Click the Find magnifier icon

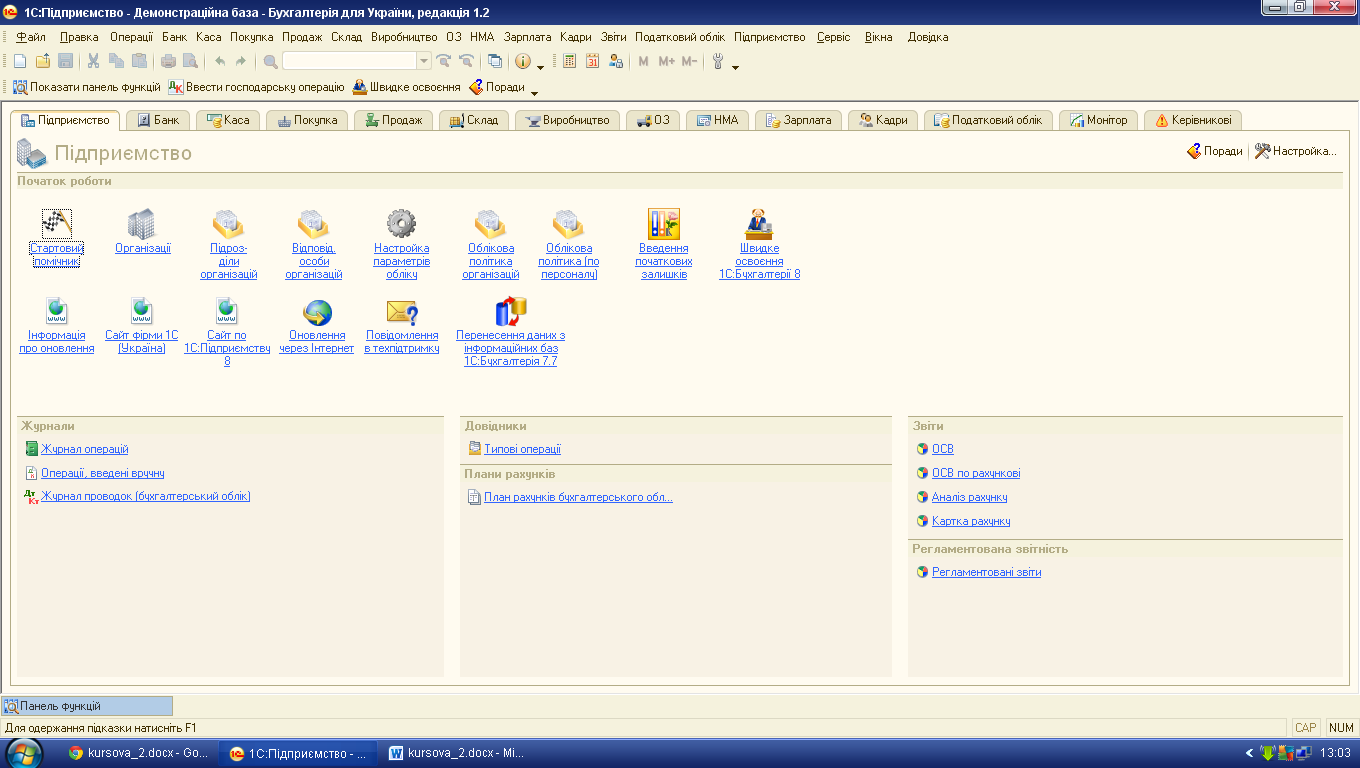270,61
